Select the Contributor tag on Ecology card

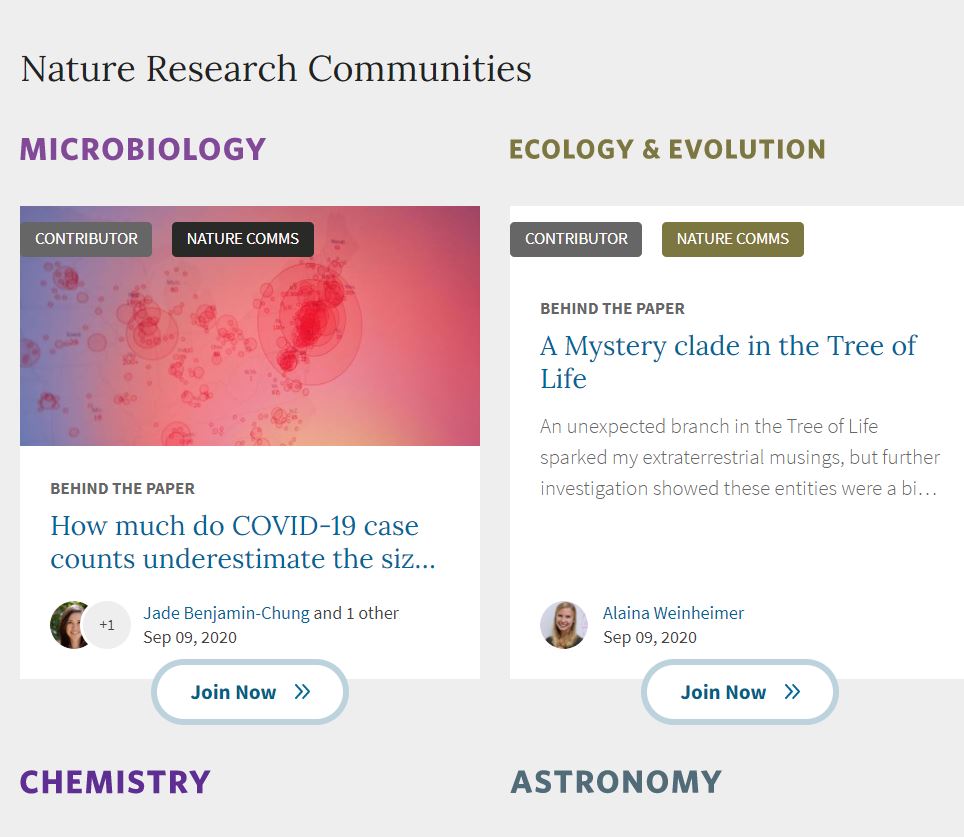[x=576, y=239]
